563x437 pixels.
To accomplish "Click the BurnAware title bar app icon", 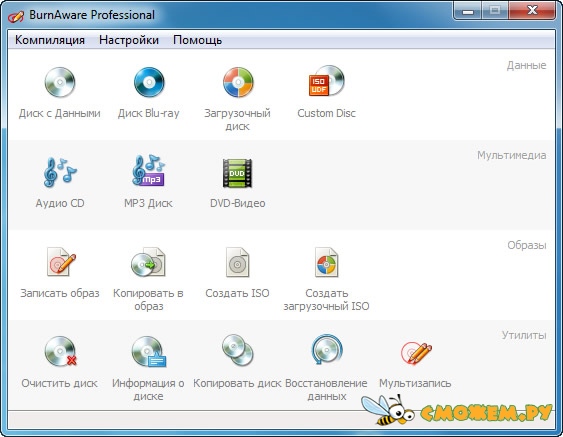I will point(16,16).
